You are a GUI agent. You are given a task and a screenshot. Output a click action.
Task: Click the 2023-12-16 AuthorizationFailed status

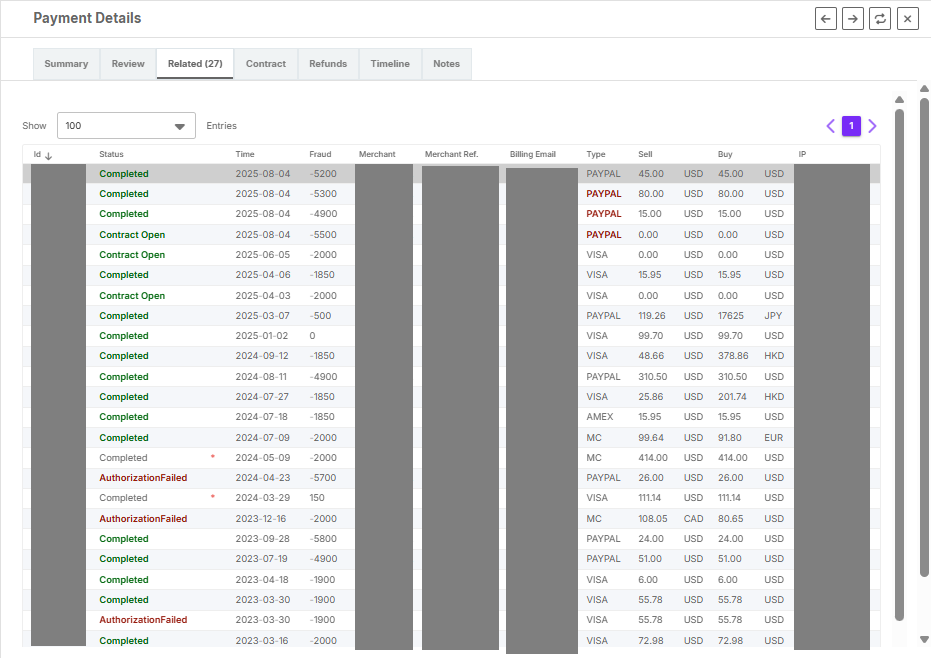[x=141, y=518]
